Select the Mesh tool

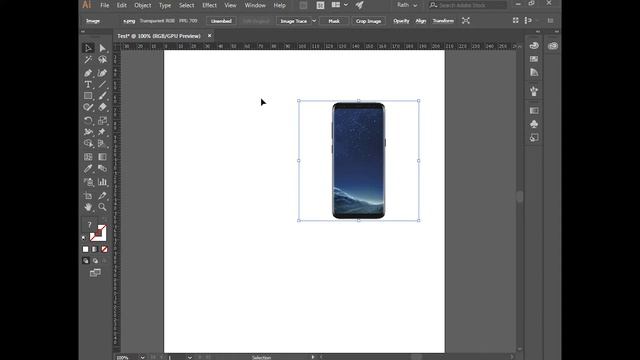(88, 157)
